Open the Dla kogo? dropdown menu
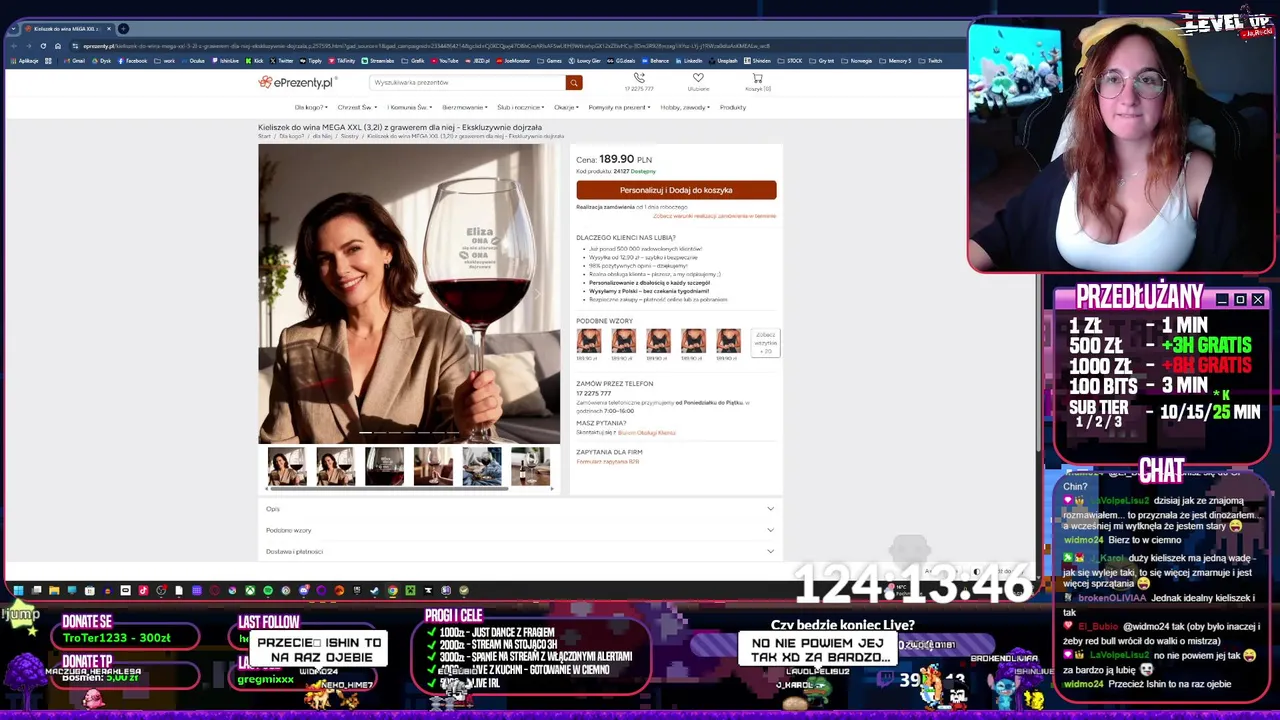The width and height of the screenshot is (1280, 720). [310, 107]
